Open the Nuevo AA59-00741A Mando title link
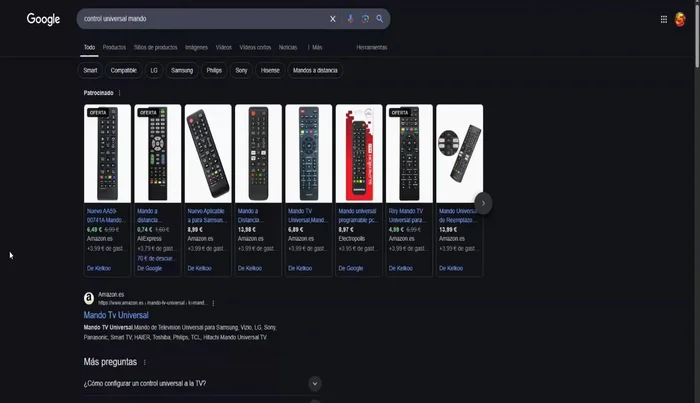 pyautogui.click(x=106, y=216)
